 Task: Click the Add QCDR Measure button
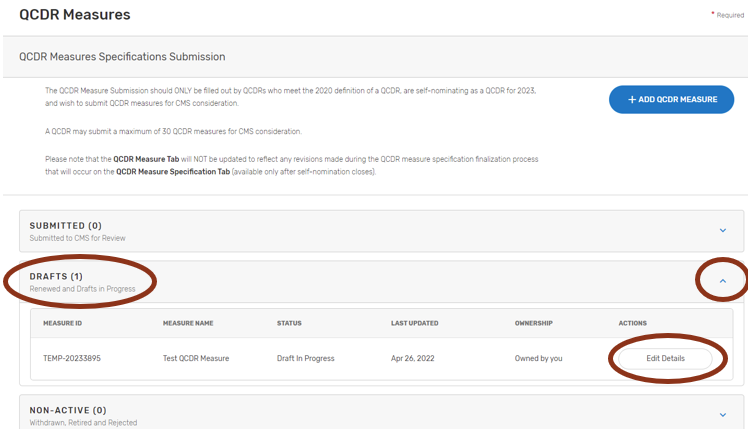(671, 99)
